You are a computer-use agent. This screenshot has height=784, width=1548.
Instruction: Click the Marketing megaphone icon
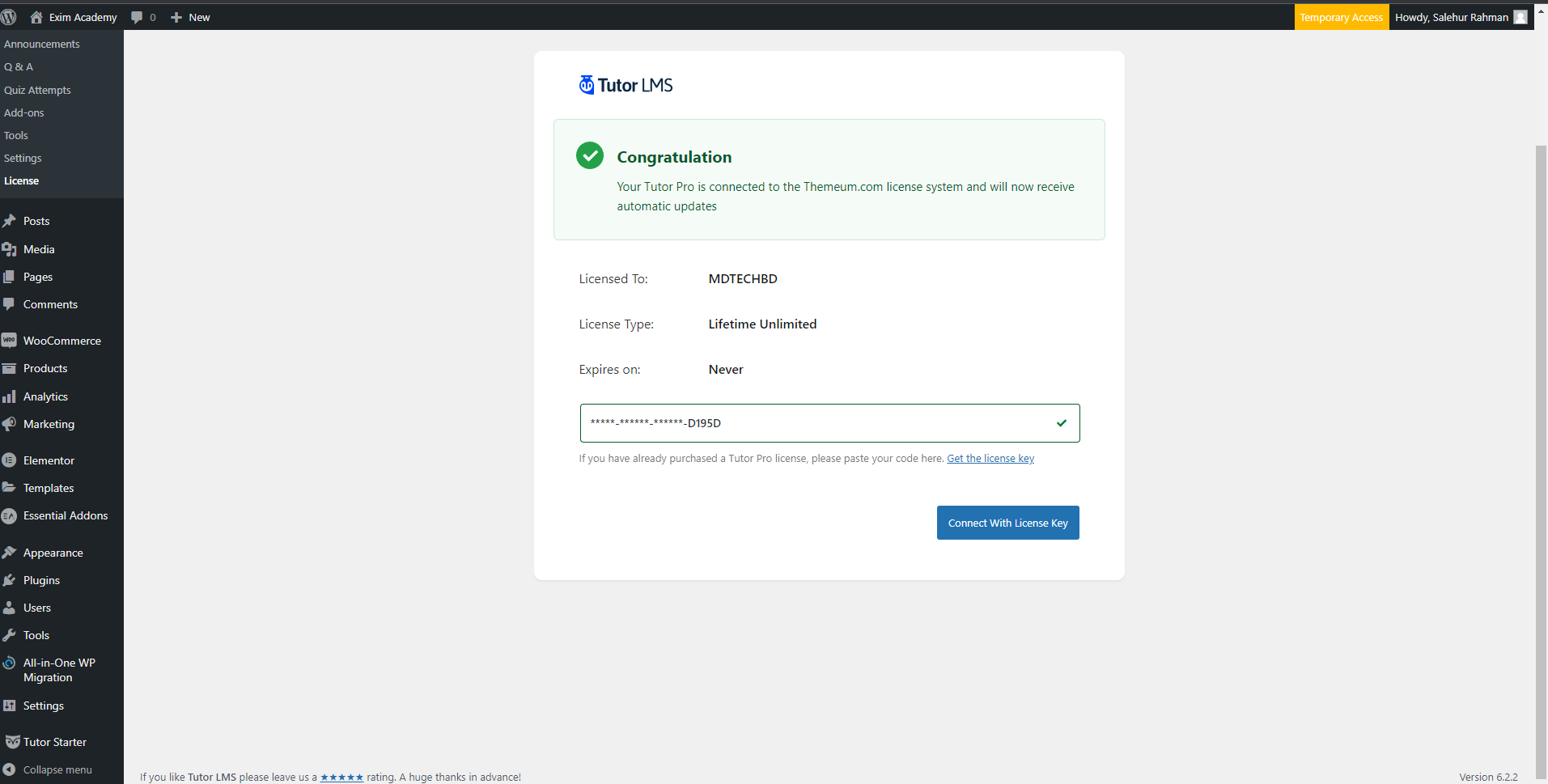(10, 424)
